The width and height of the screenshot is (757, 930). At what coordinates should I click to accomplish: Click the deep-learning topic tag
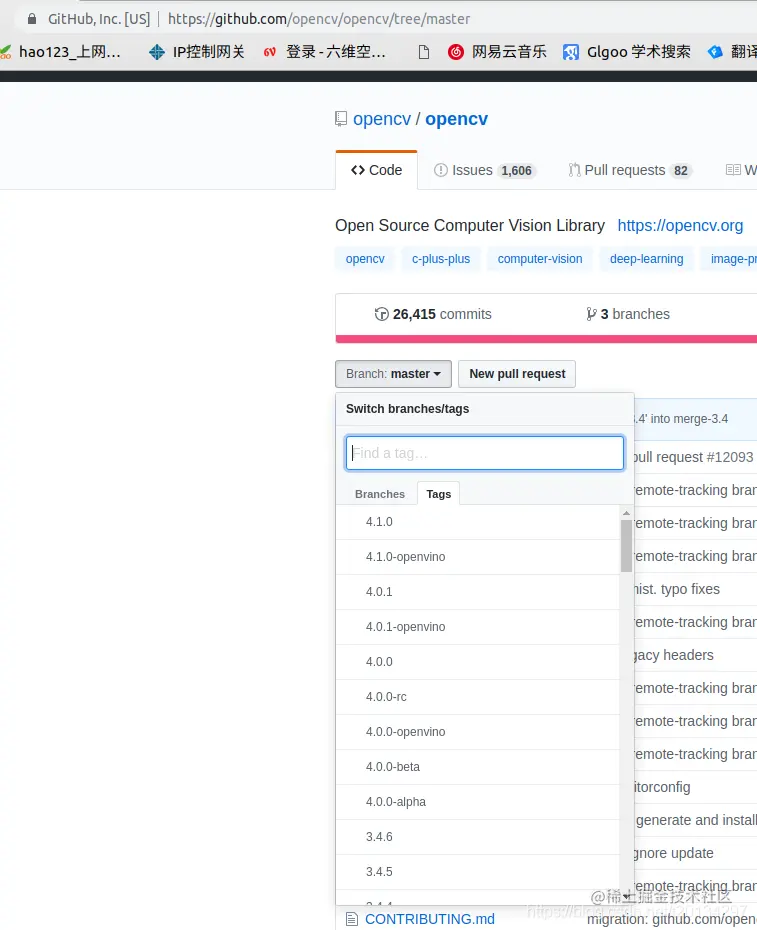click(647, 259)
